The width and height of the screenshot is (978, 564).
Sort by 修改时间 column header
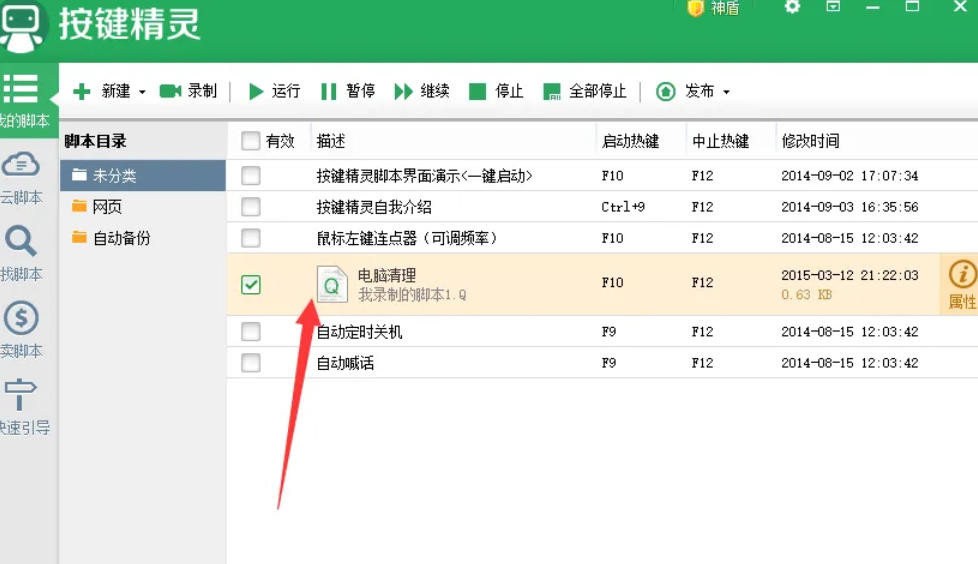(810, 141)
